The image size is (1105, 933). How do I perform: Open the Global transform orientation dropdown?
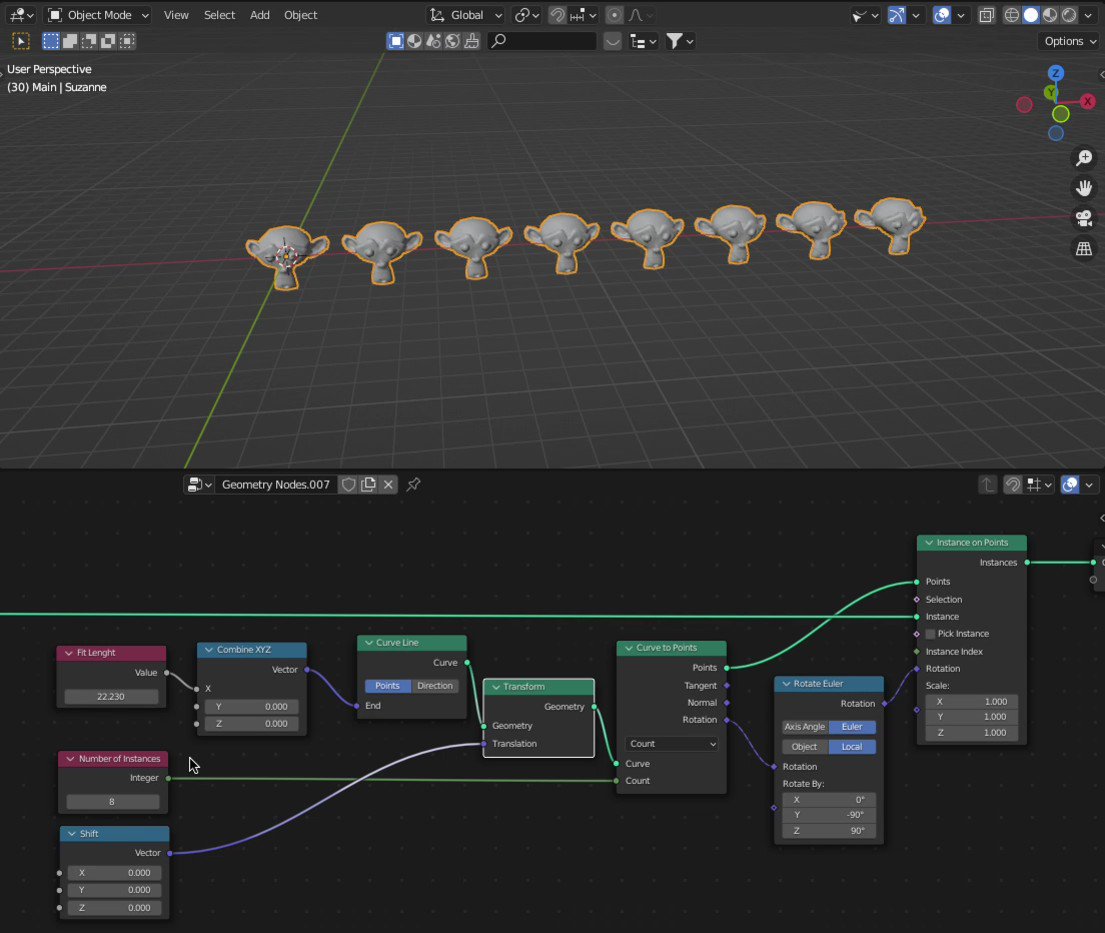[x=466, y=15]
